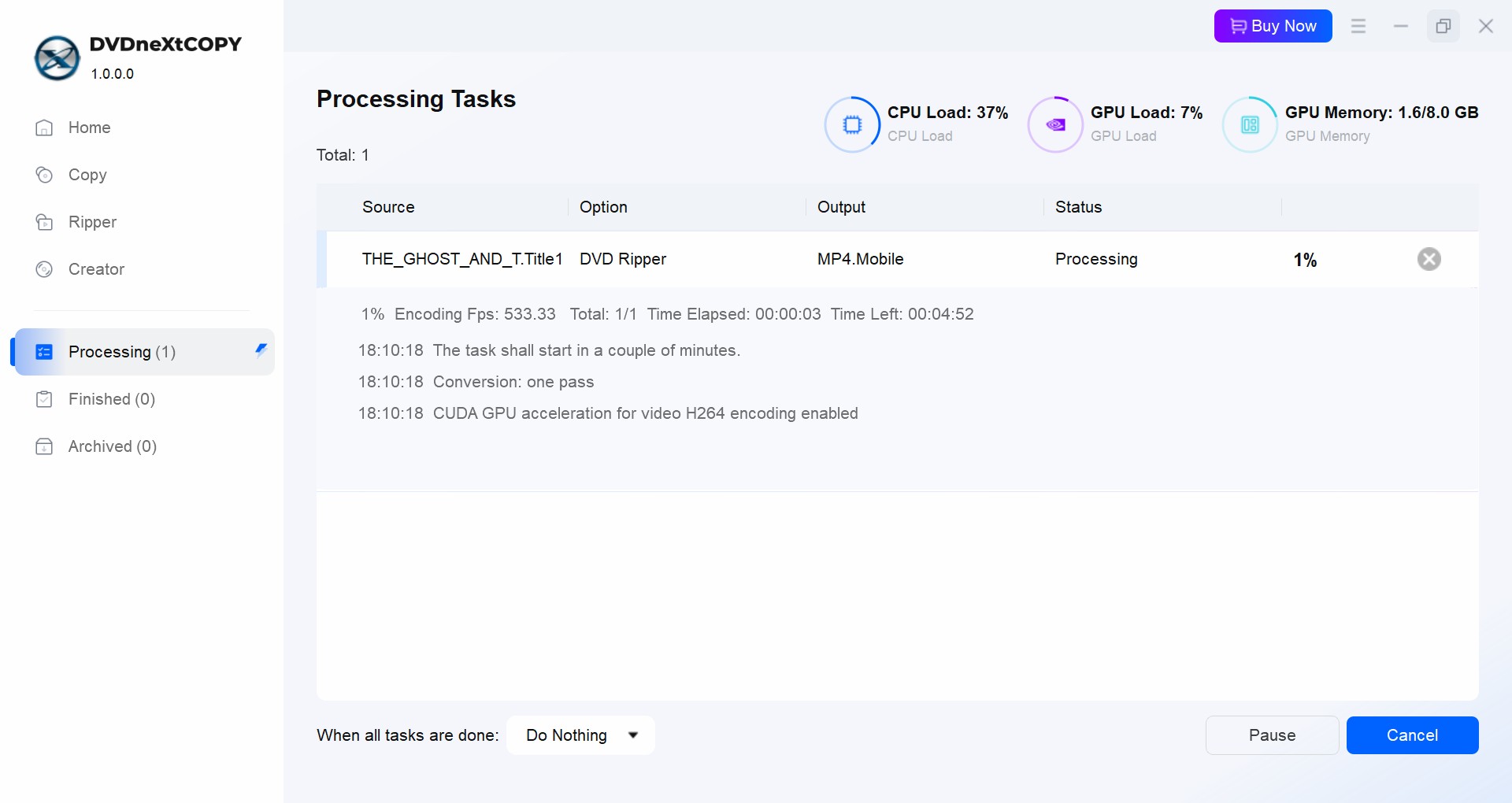This screenshot has height=803, width=1512.
Task: Click the Source column header
Action: click(388, 207)
